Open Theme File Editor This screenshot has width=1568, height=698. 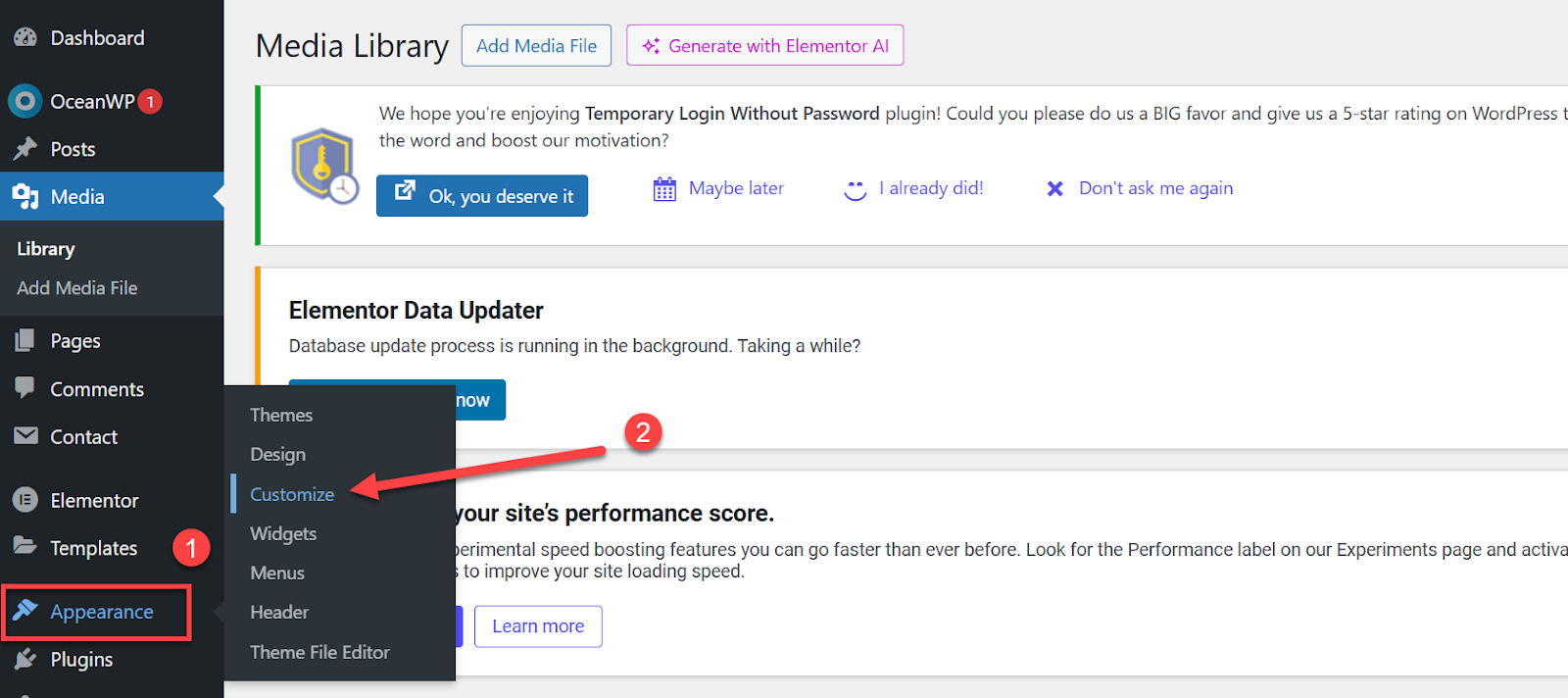coord(319,652)
